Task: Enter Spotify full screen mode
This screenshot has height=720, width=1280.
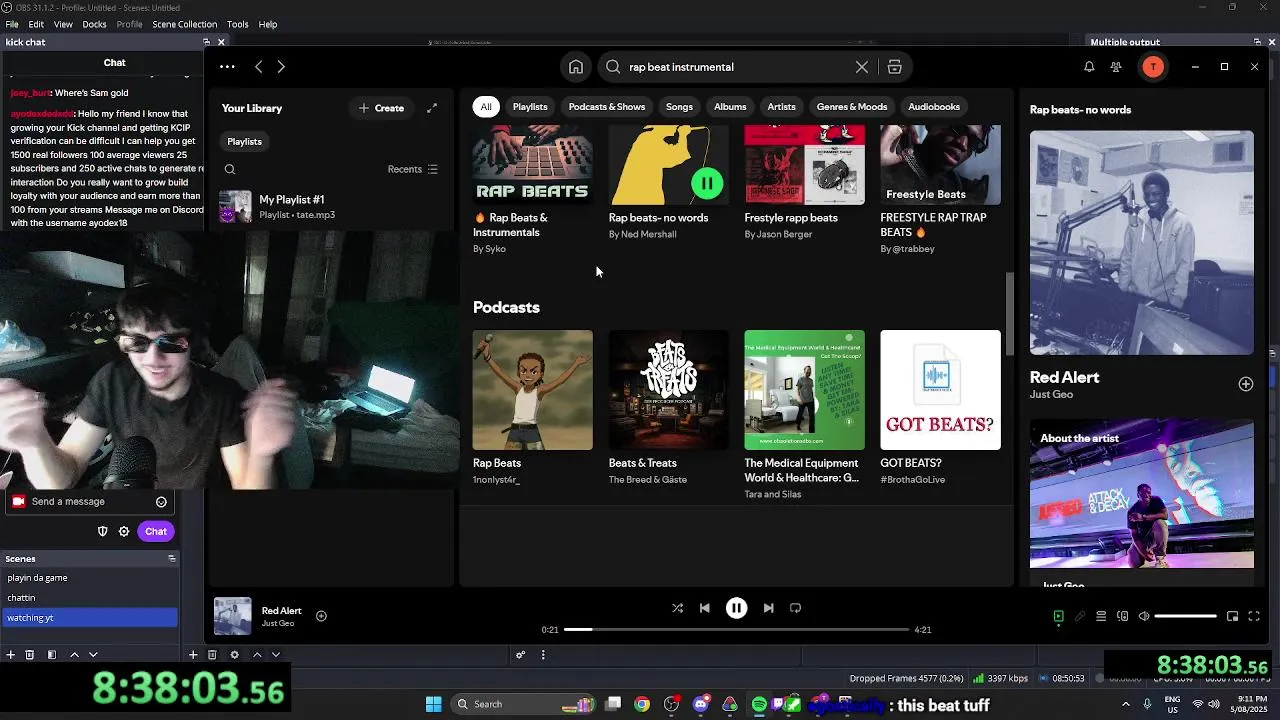Action: (x=1254, y=617)
